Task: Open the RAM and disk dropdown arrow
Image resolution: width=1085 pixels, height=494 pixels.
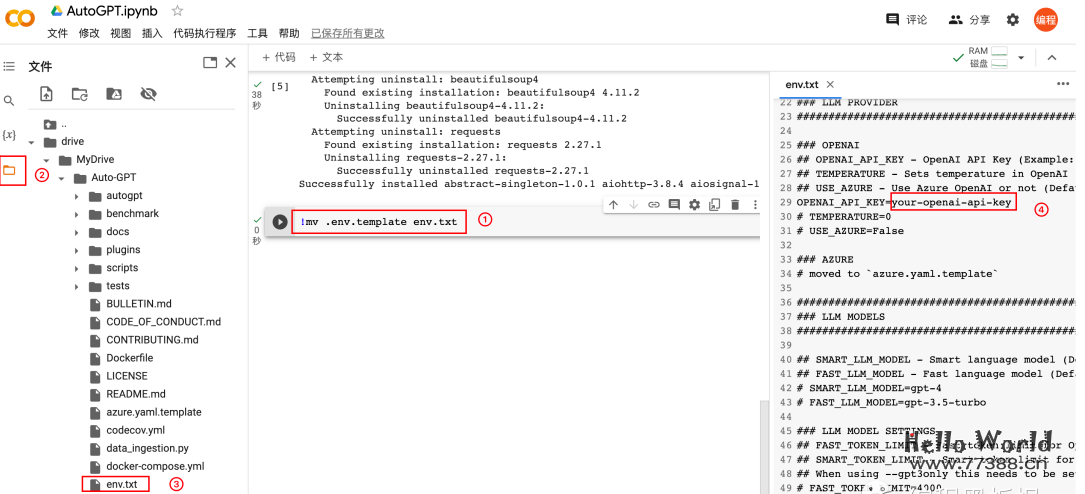Action: tap(1021, 58)
